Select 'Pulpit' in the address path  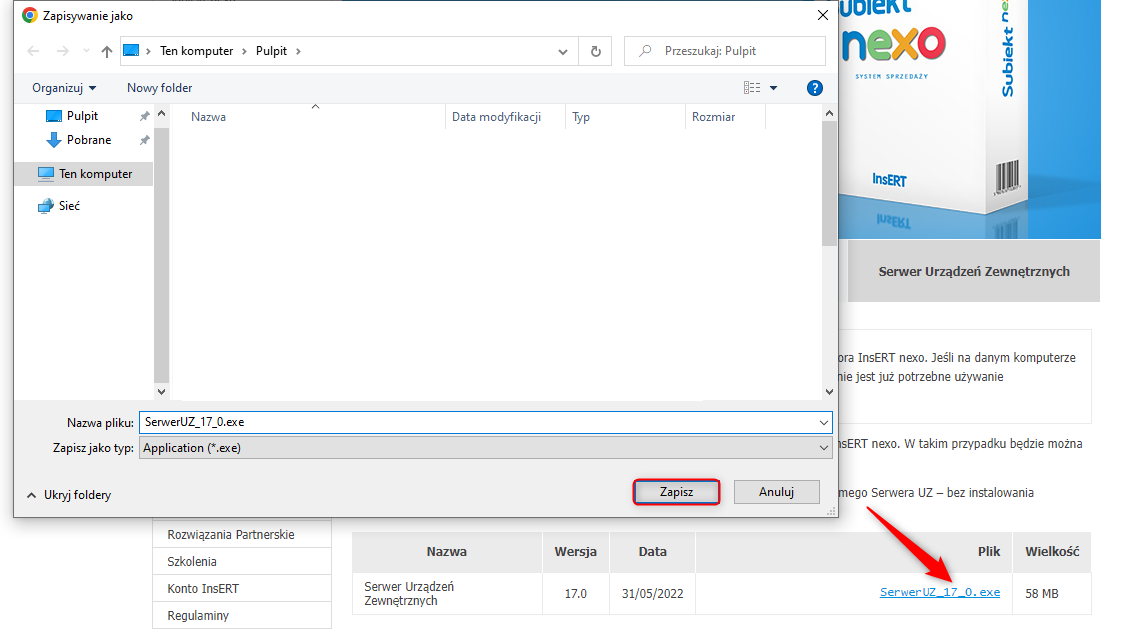pyautogui.click(x=271, y=51)
